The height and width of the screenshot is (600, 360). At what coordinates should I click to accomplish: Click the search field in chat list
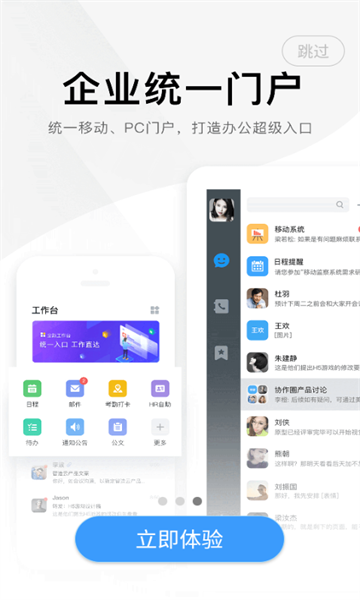click(x=298, y=205)
